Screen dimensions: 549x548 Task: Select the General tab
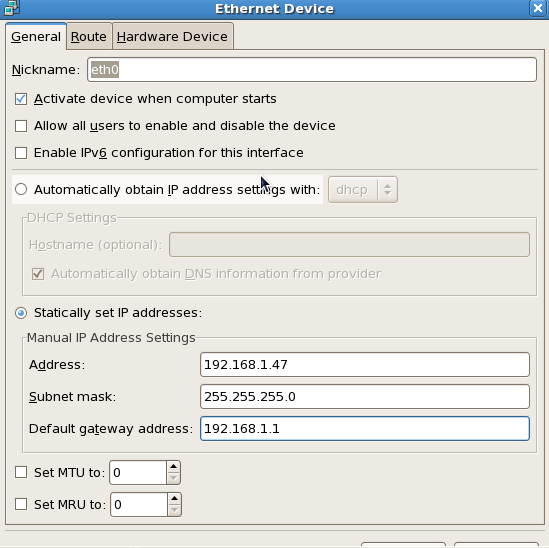[36, 36]
